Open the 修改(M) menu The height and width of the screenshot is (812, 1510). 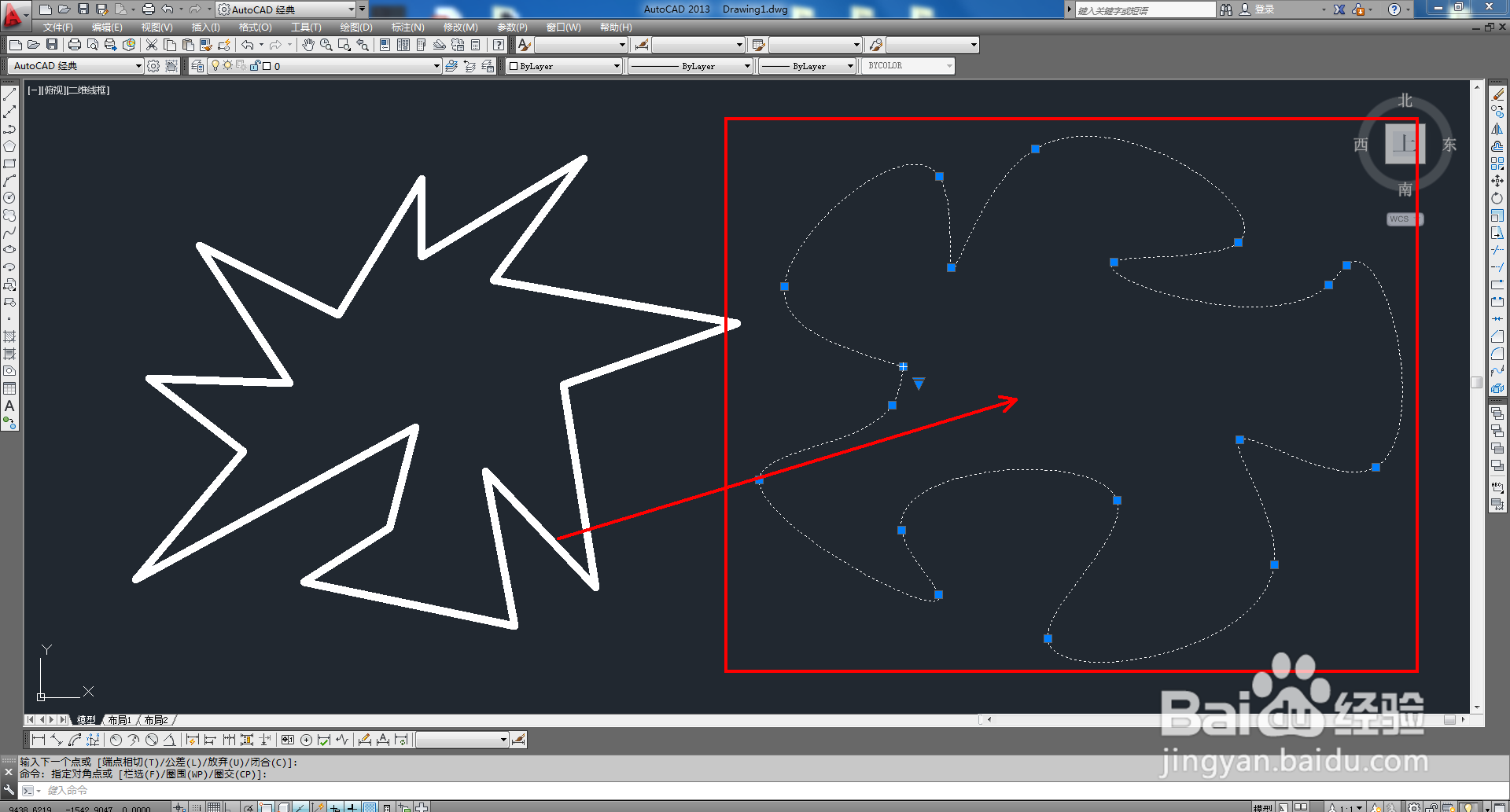click(x=460, y=28)
